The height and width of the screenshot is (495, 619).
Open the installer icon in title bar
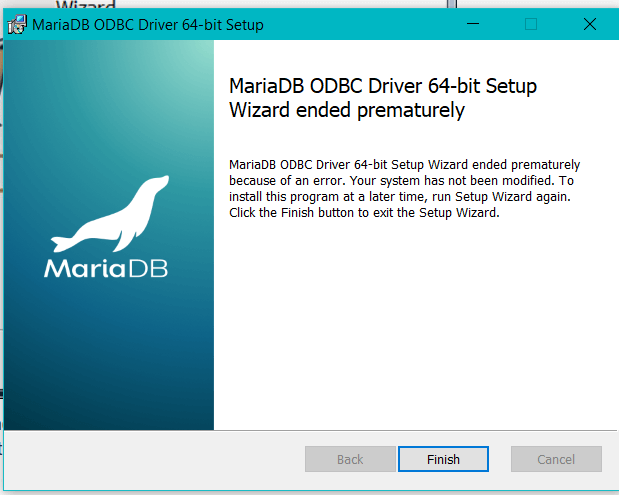coord(17,24)
